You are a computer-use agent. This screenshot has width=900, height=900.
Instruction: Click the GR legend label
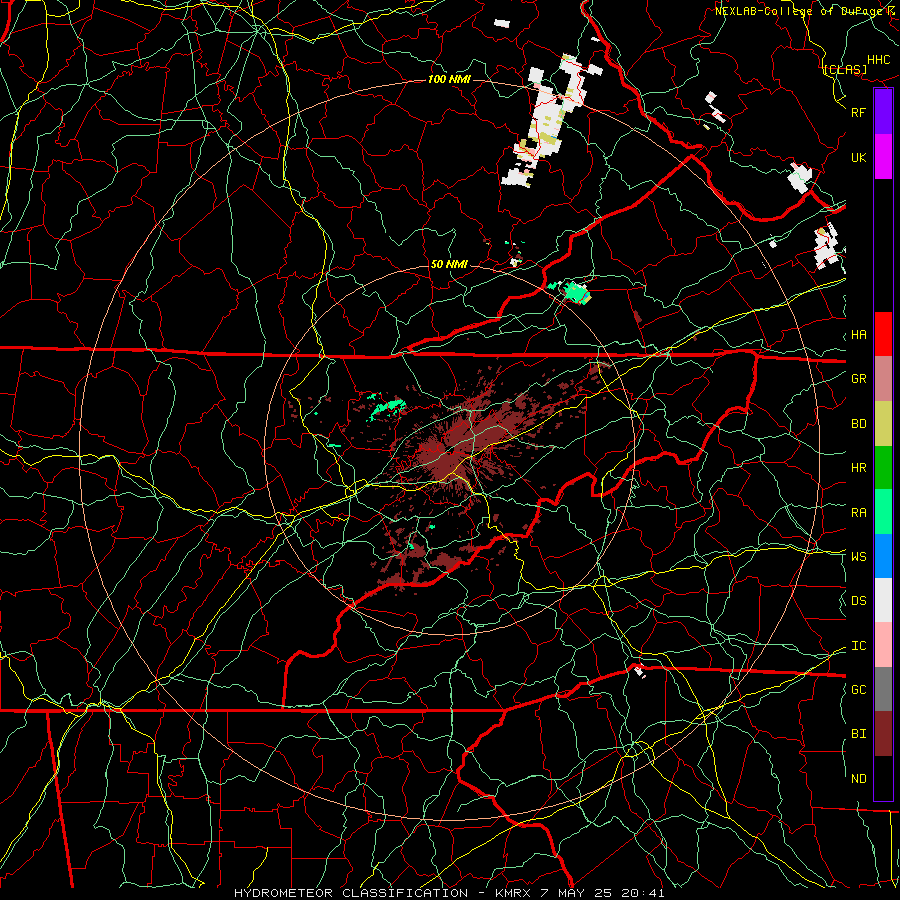858,379
